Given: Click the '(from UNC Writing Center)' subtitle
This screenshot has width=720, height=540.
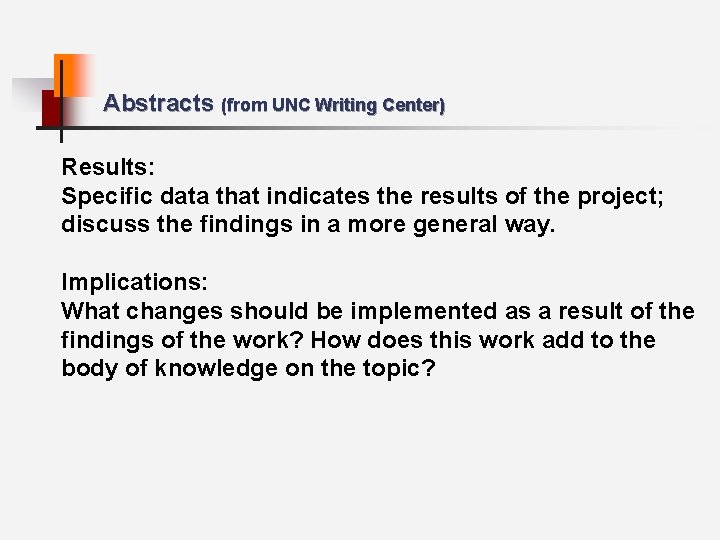Looking at the screenshot, I should click(x=333, y=105).
